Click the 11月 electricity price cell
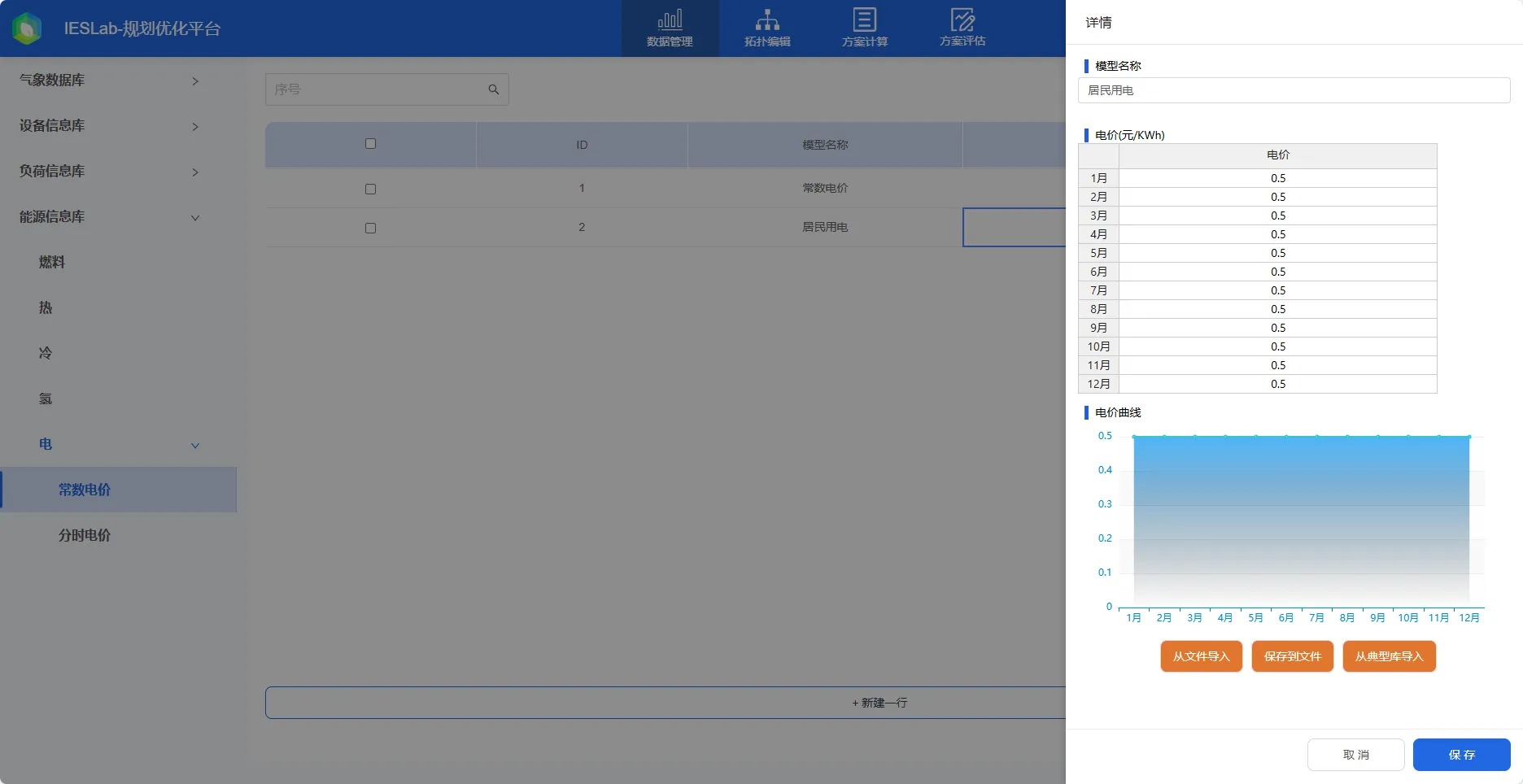This screenshot has height=784, width=1523. click(x=1278, y=365)
